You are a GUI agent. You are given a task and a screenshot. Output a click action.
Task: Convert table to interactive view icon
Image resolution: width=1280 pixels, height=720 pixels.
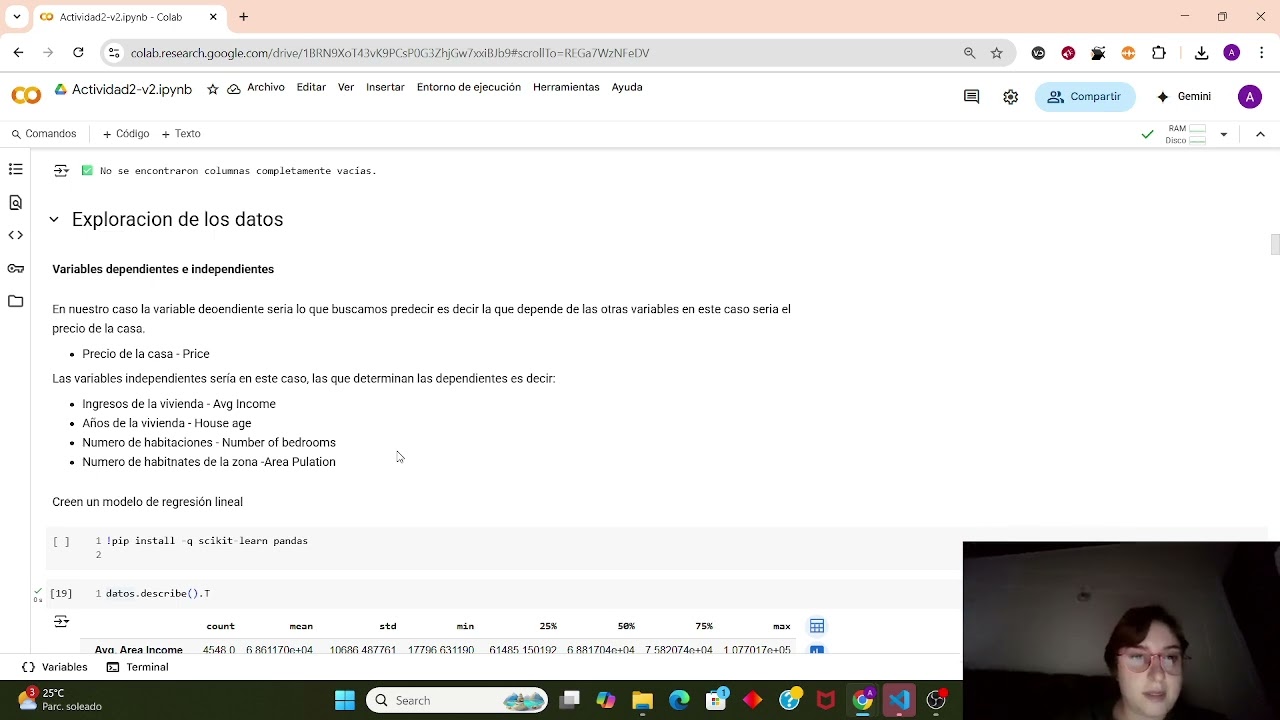point(817,626)
